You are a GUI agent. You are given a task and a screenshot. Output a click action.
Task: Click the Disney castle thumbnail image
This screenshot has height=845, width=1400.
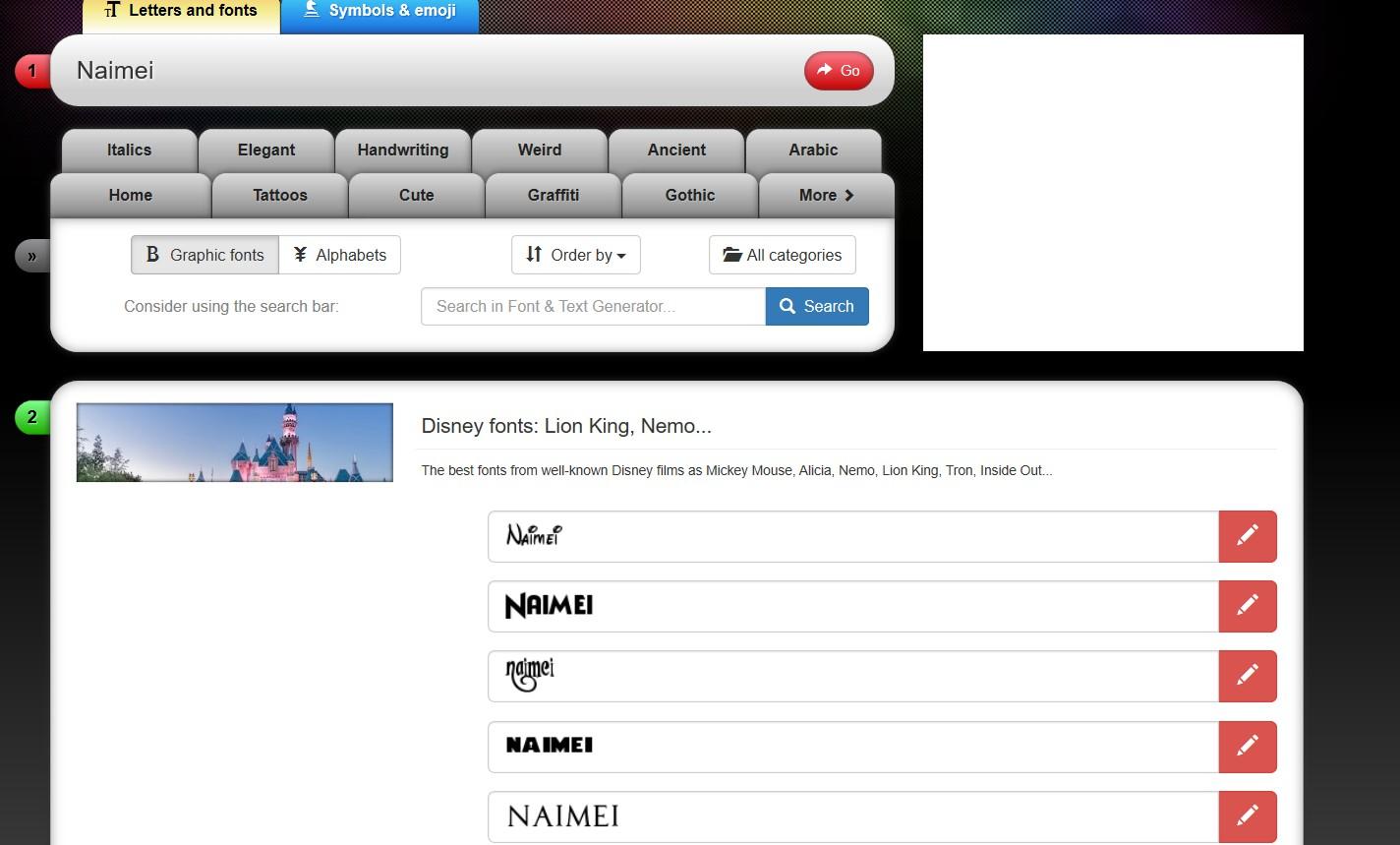(x=235, y=443)
